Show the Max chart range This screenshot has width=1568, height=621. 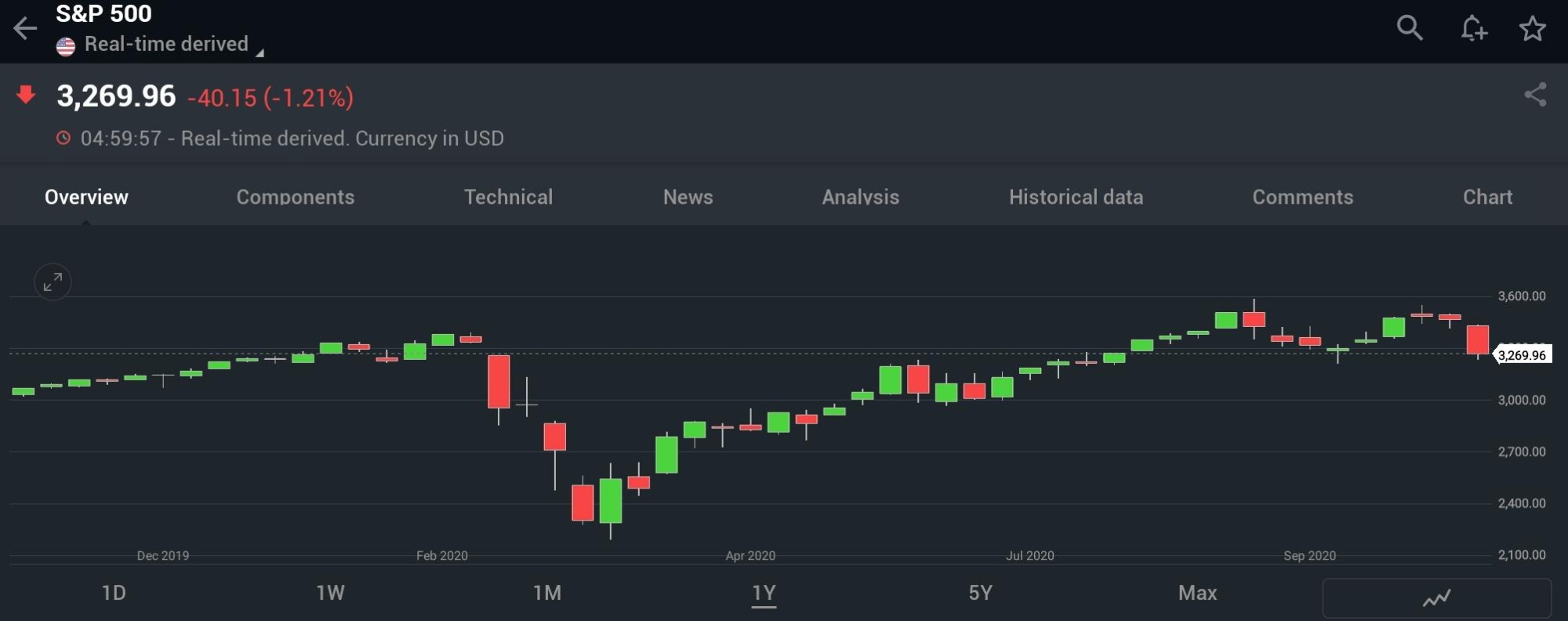click(x=1198, y=593)
